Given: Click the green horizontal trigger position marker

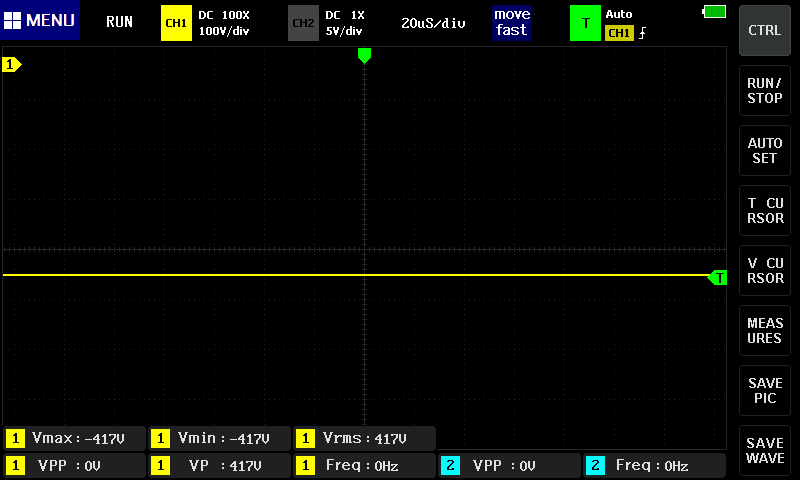Looking at the screenshot, I should point(364,56).
